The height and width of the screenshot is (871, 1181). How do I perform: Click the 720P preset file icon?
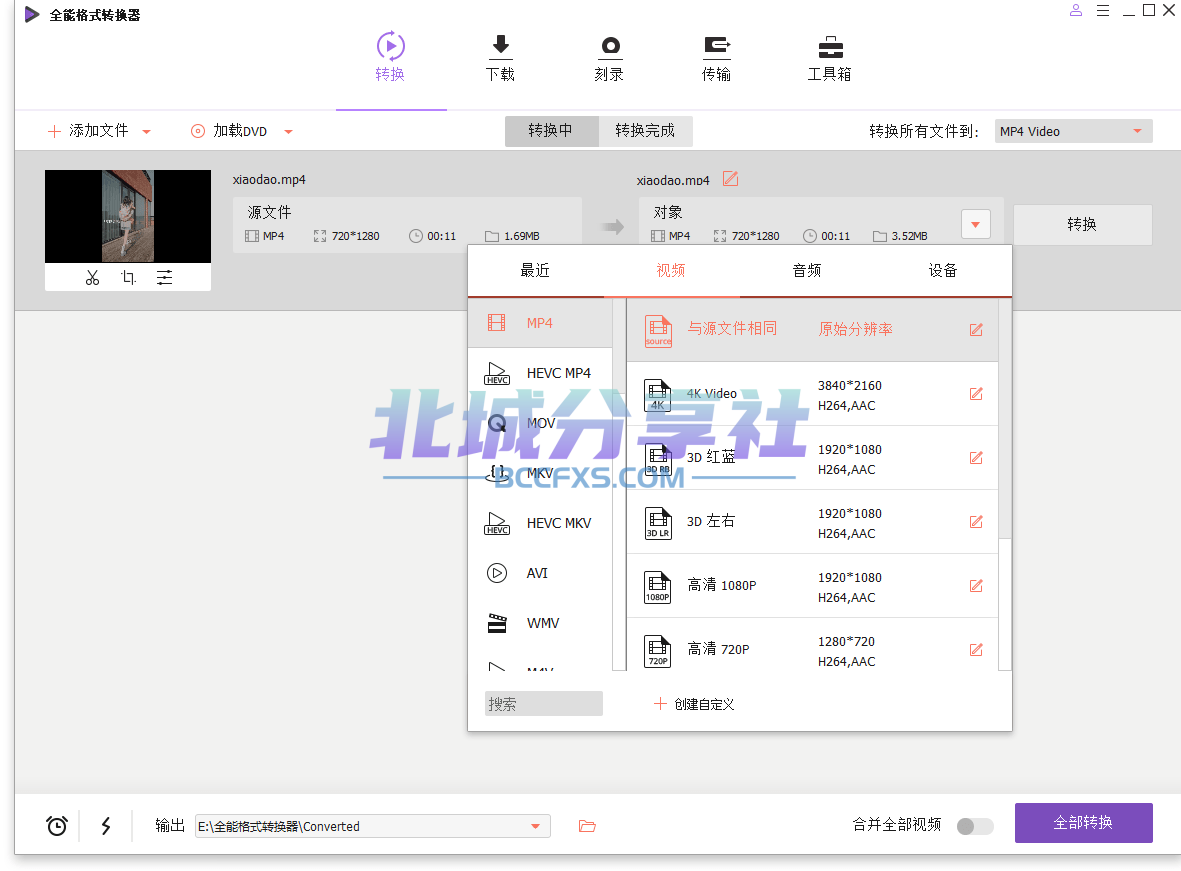pos(658,651)
